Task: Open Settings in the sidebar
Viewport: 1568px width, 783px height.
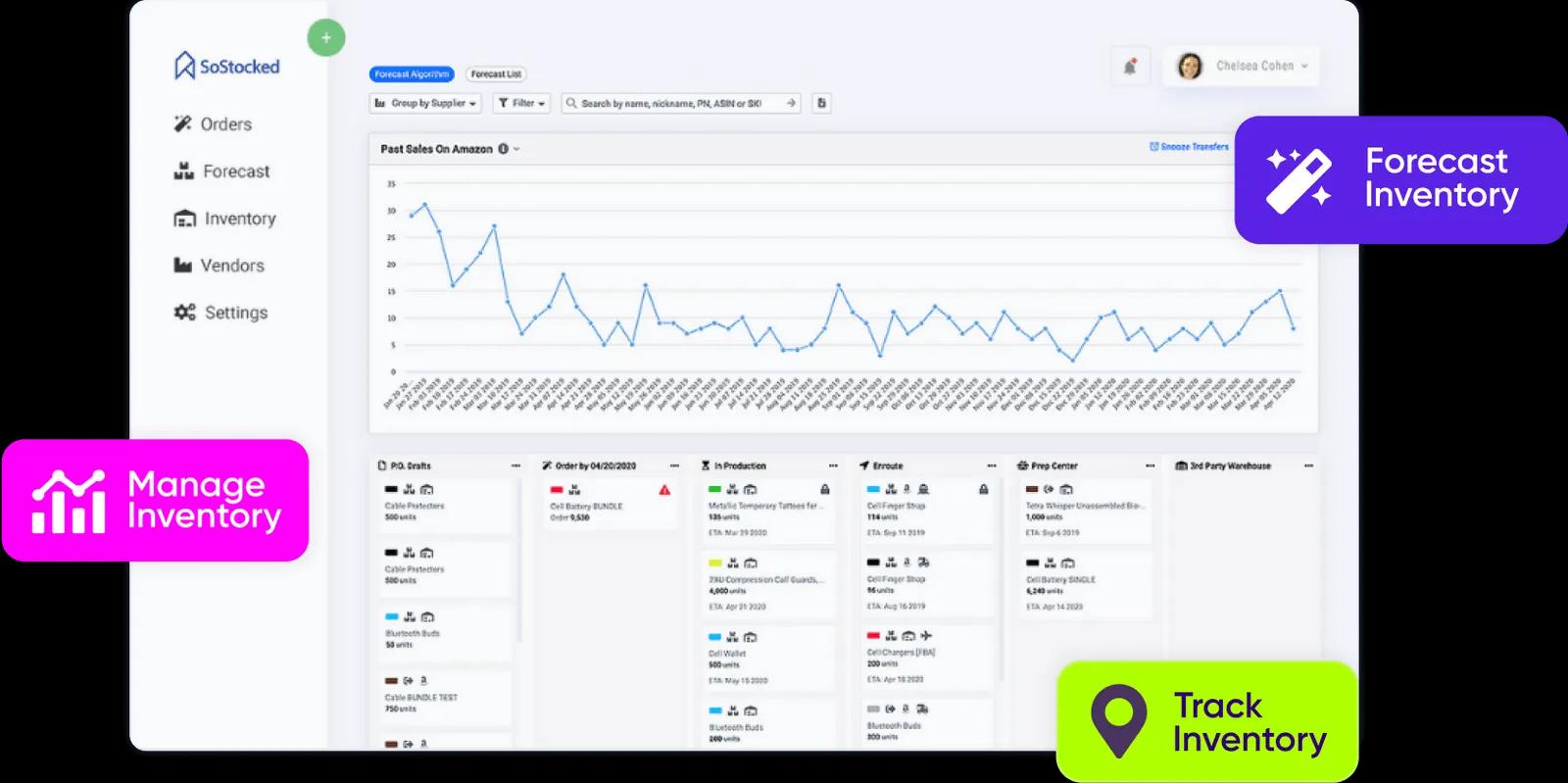Action: click(x=220, y=313)
